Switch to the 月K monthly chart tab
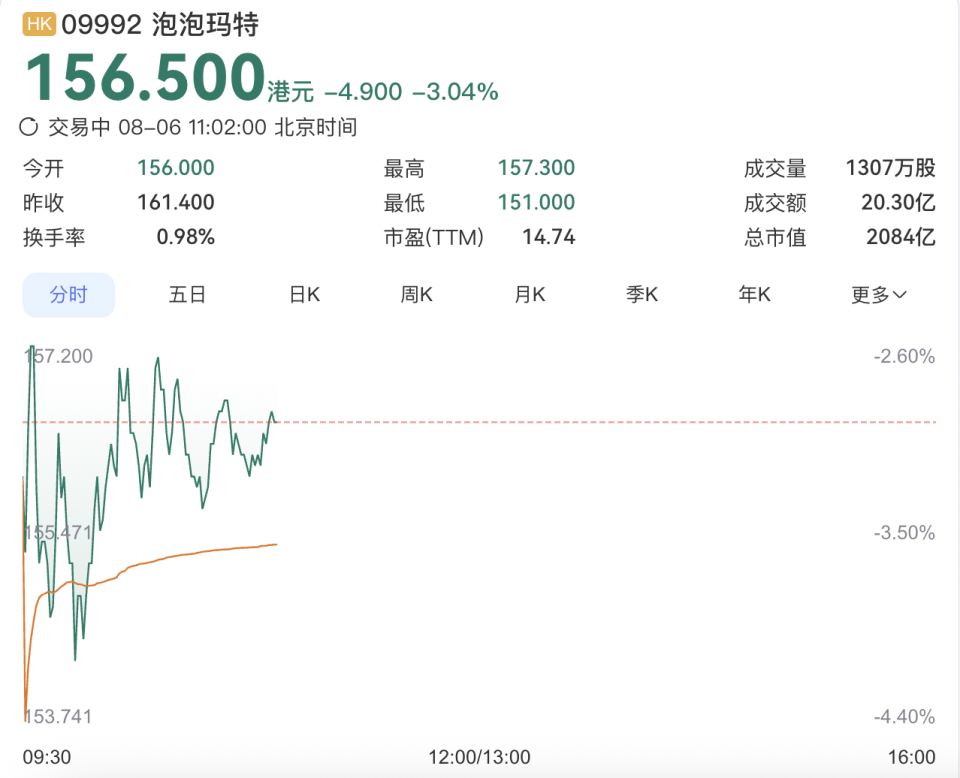 click(530, 295)
